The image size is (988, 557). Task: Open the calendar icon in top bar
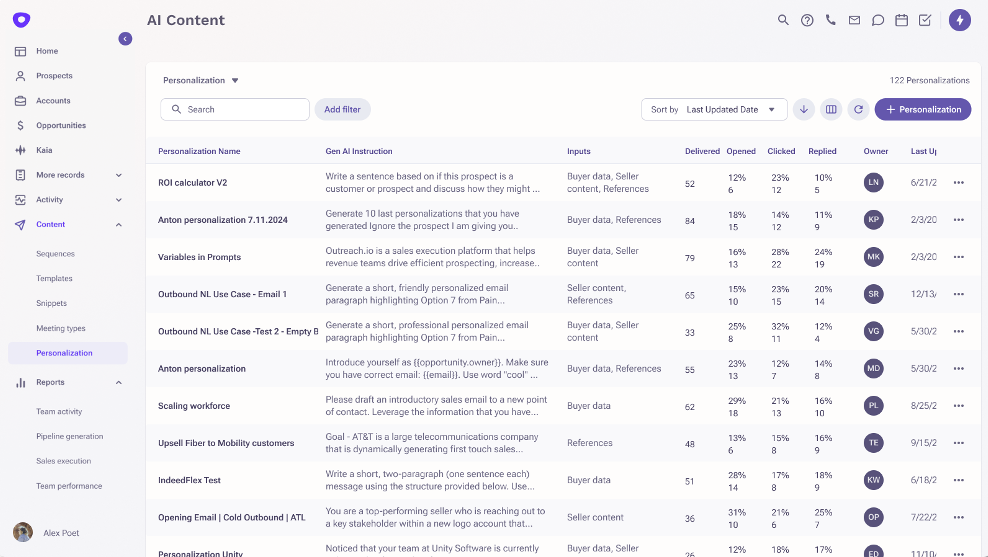point(901,20)
